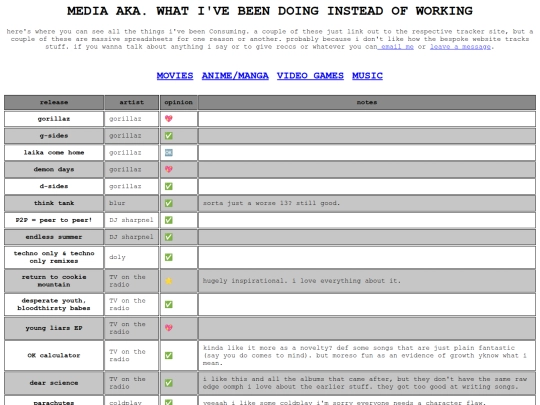540x405 pixels.
Task: Open the MUSIC link
Action: click(367, 75)
